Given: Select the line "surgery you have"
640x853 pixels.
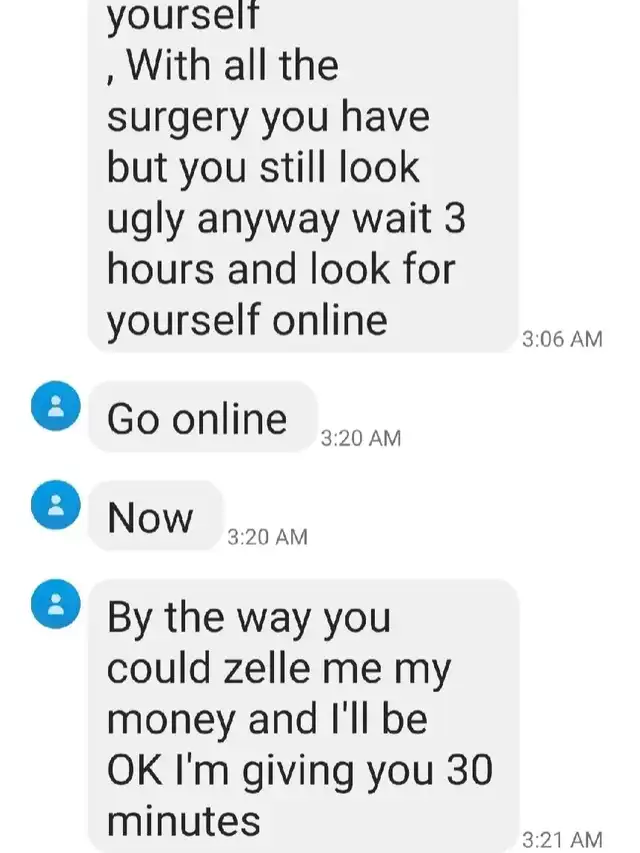Looking at the screenshot, I should pyautogui.click(x=268, y=118).
